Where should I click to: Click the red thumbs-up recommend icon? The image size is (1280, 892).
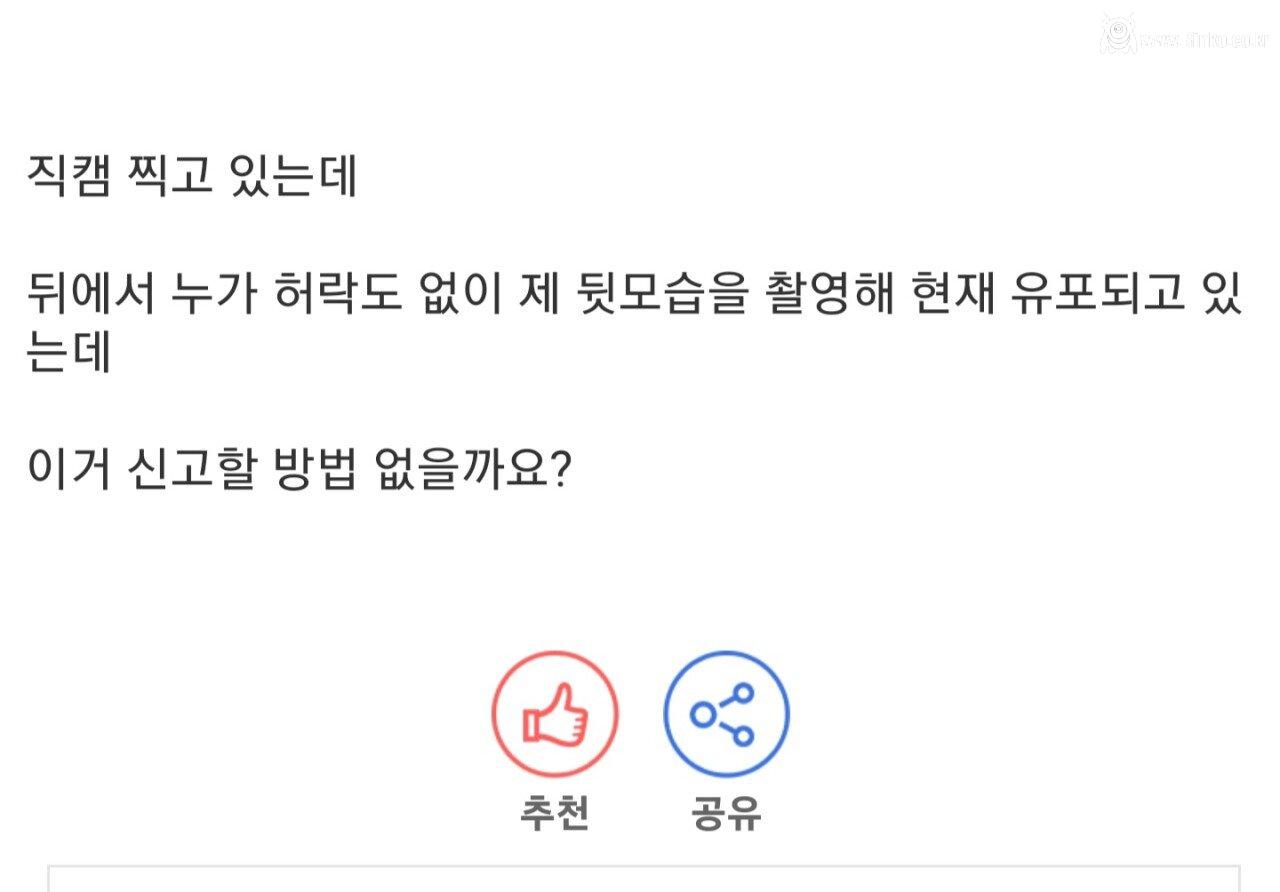pyautogui.click(x=555, y=714)
